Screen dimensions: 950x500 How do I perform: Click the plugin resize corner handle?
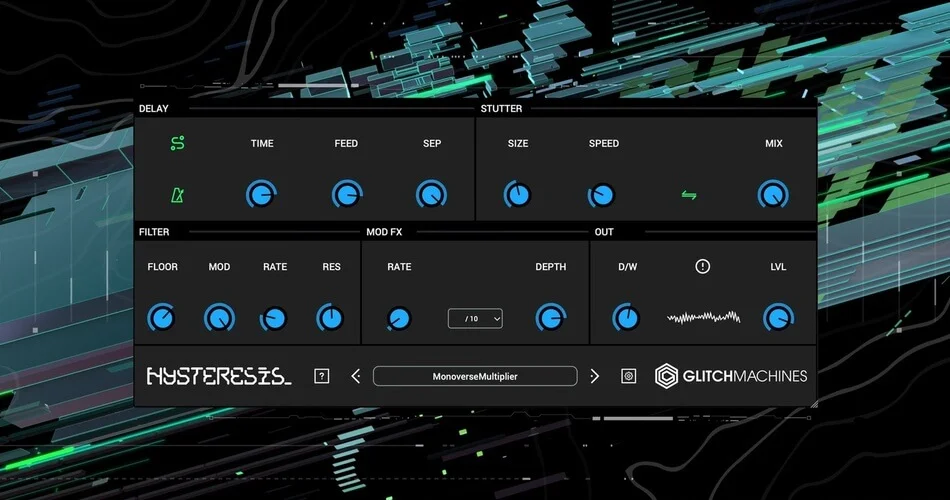point(813,404)
